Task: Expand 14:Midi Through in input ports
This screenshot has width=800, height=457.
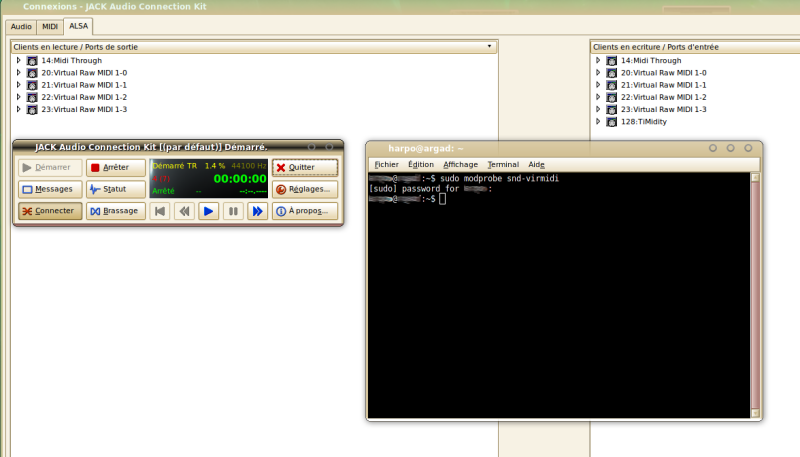Action: point(598,60)
